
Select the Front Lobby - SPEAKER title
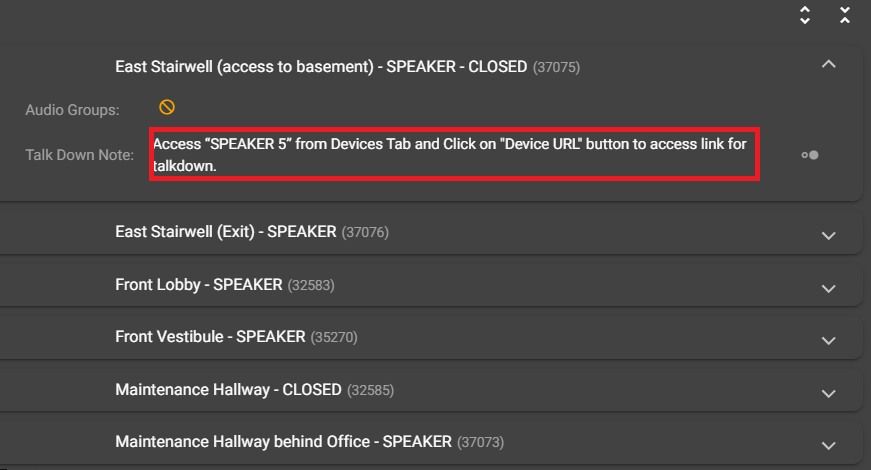pos(199,284)
